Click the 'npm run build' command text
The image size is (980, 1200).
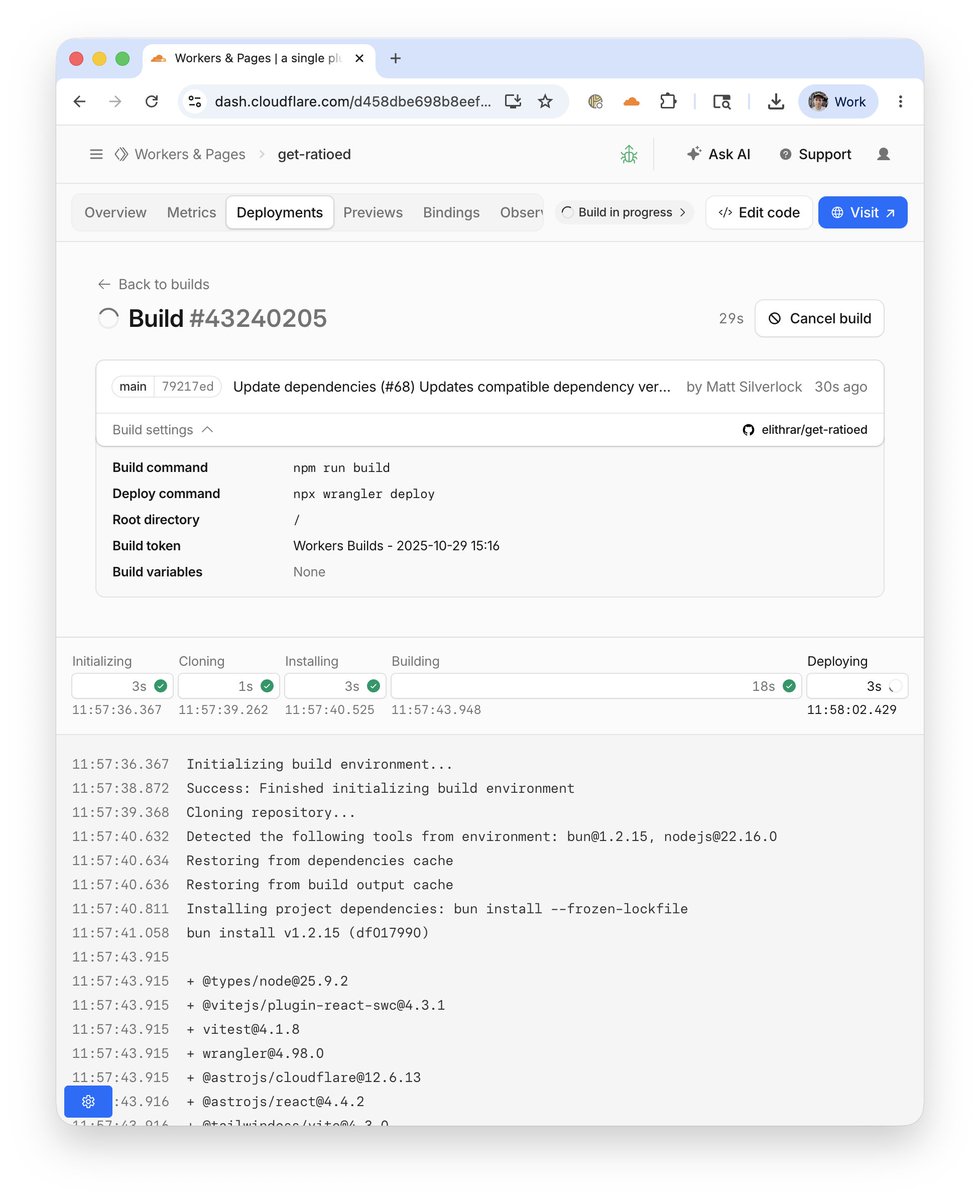click(x=341, y=468)
